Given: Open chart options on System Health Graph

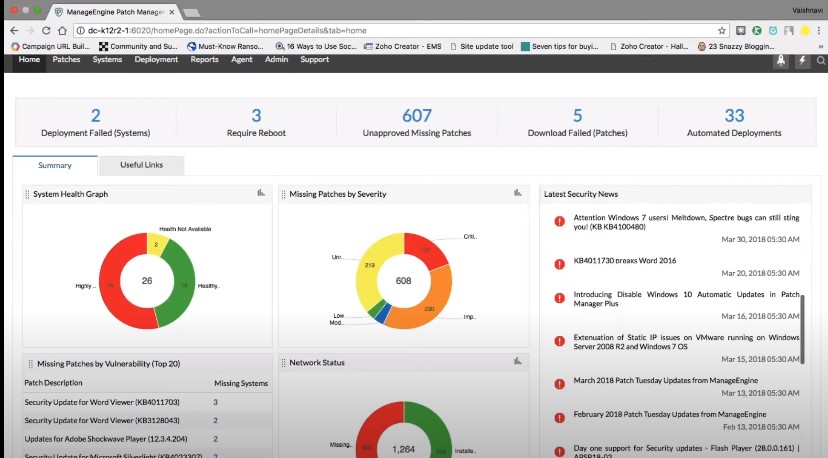Looking at the screenshot, I should (x=261, y=193).
